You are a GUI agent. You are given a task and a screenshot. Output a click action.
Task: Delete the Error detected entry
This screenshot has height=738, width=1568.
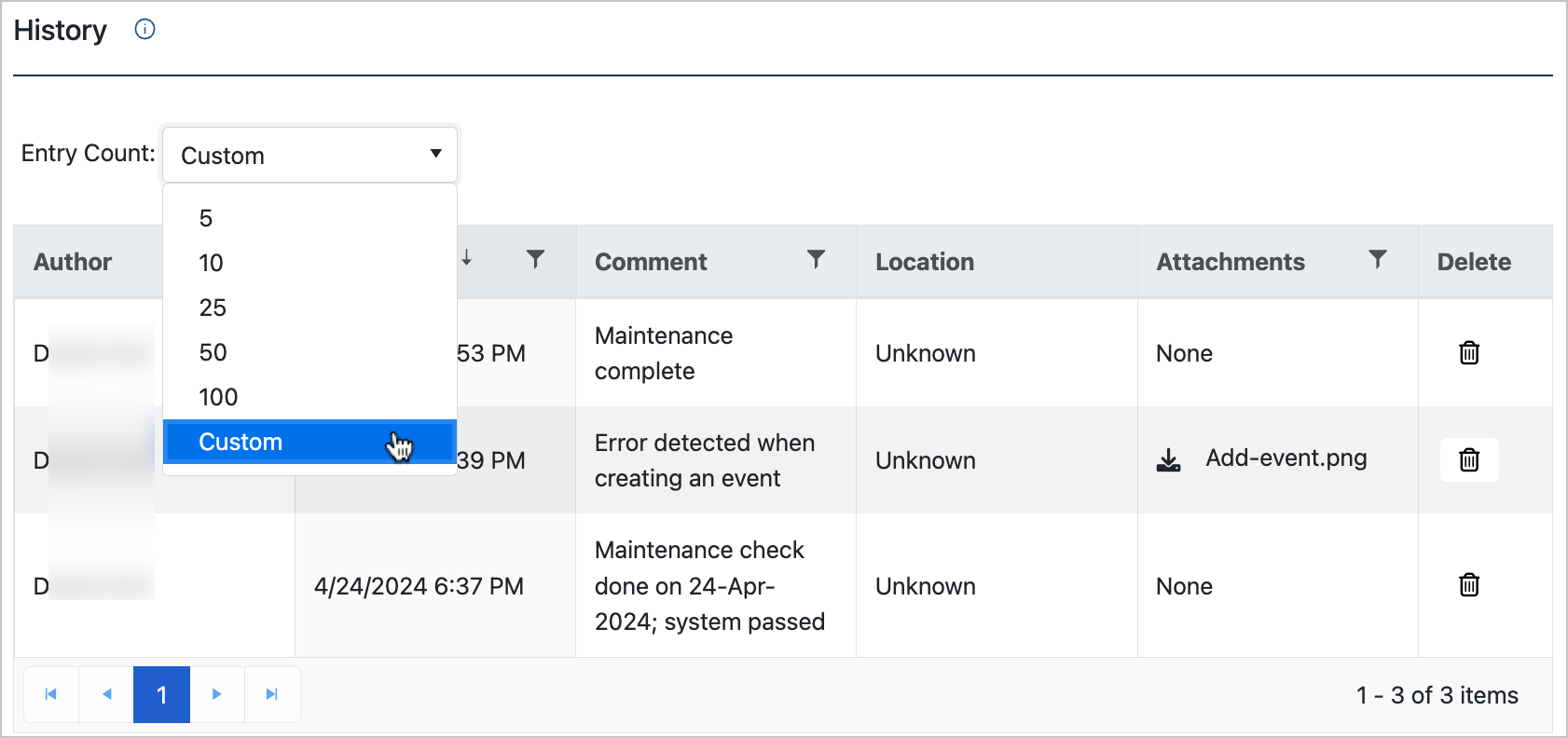coord(1469,460)
